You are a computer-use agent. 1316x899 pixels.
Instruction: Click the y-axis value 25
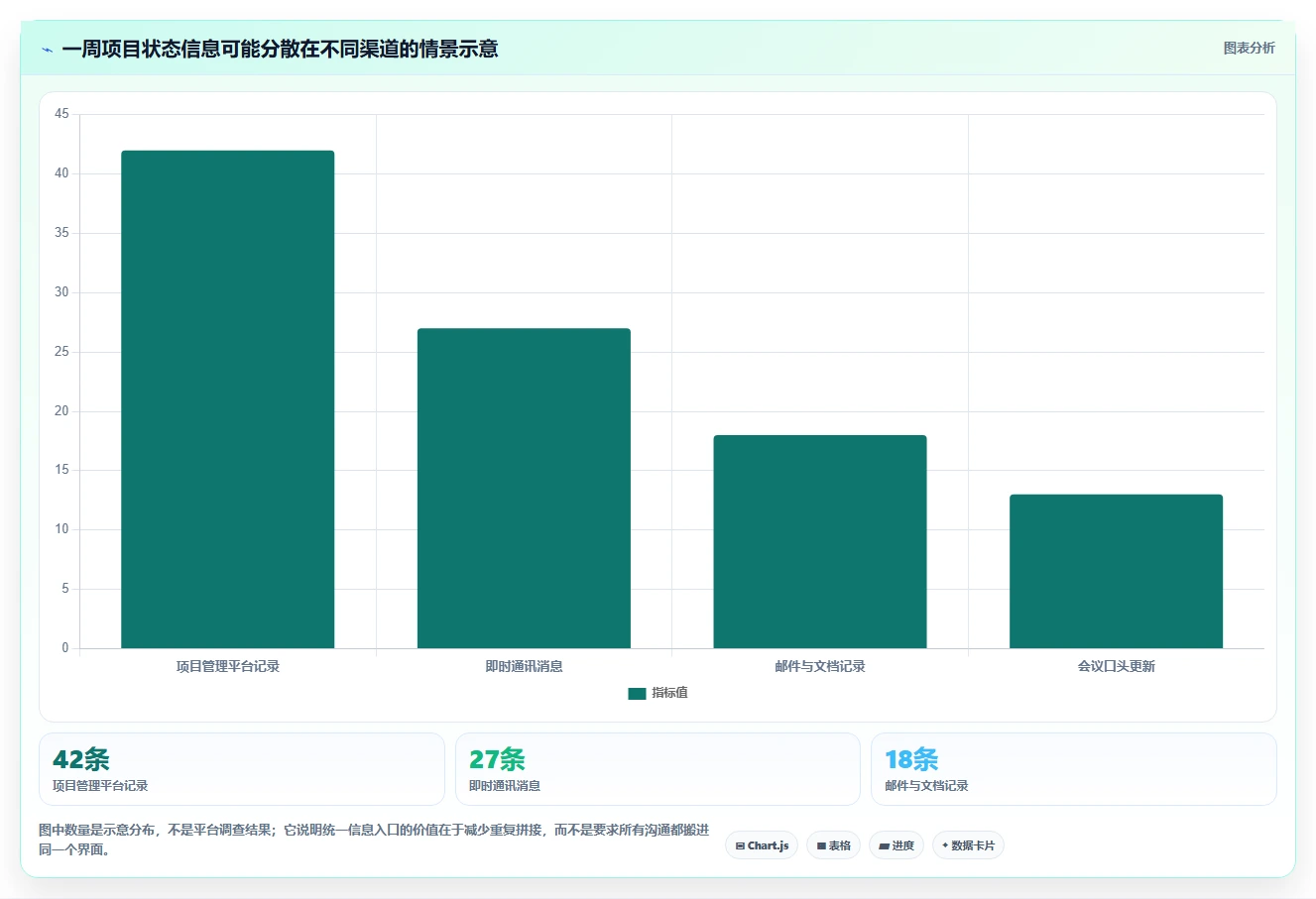(x=61, y=352)
